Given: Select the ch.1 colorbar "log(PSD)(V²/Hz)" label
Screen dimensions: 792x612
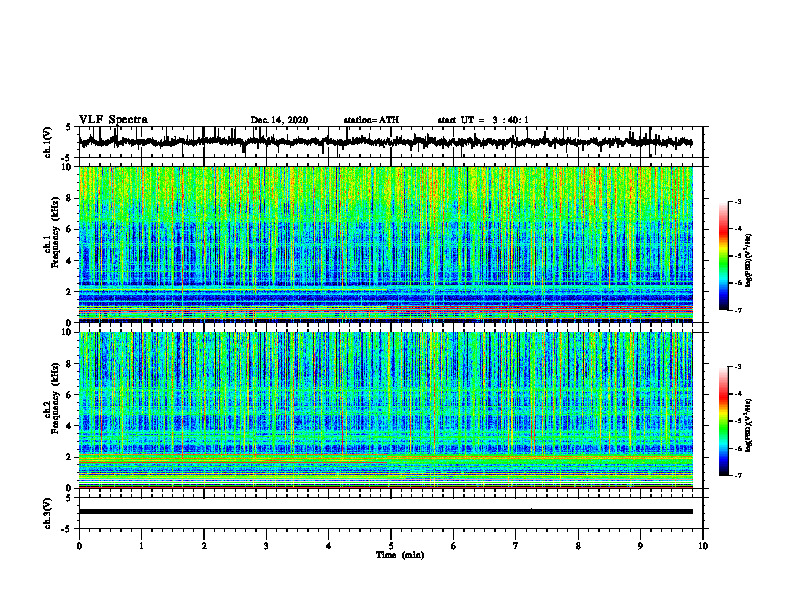Looking at the screenshot, I should [749, 260].
